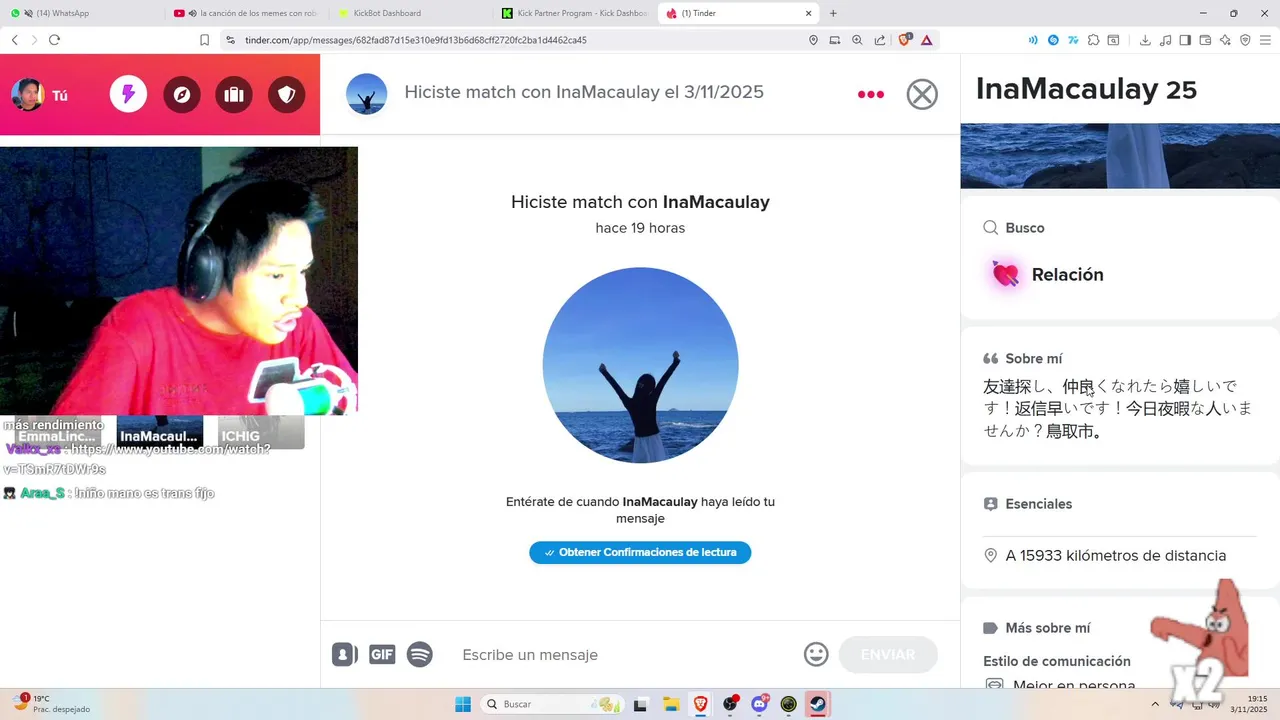
Task: Focus the Escribe un mensaje field
Action: click(x=625, y=655)
